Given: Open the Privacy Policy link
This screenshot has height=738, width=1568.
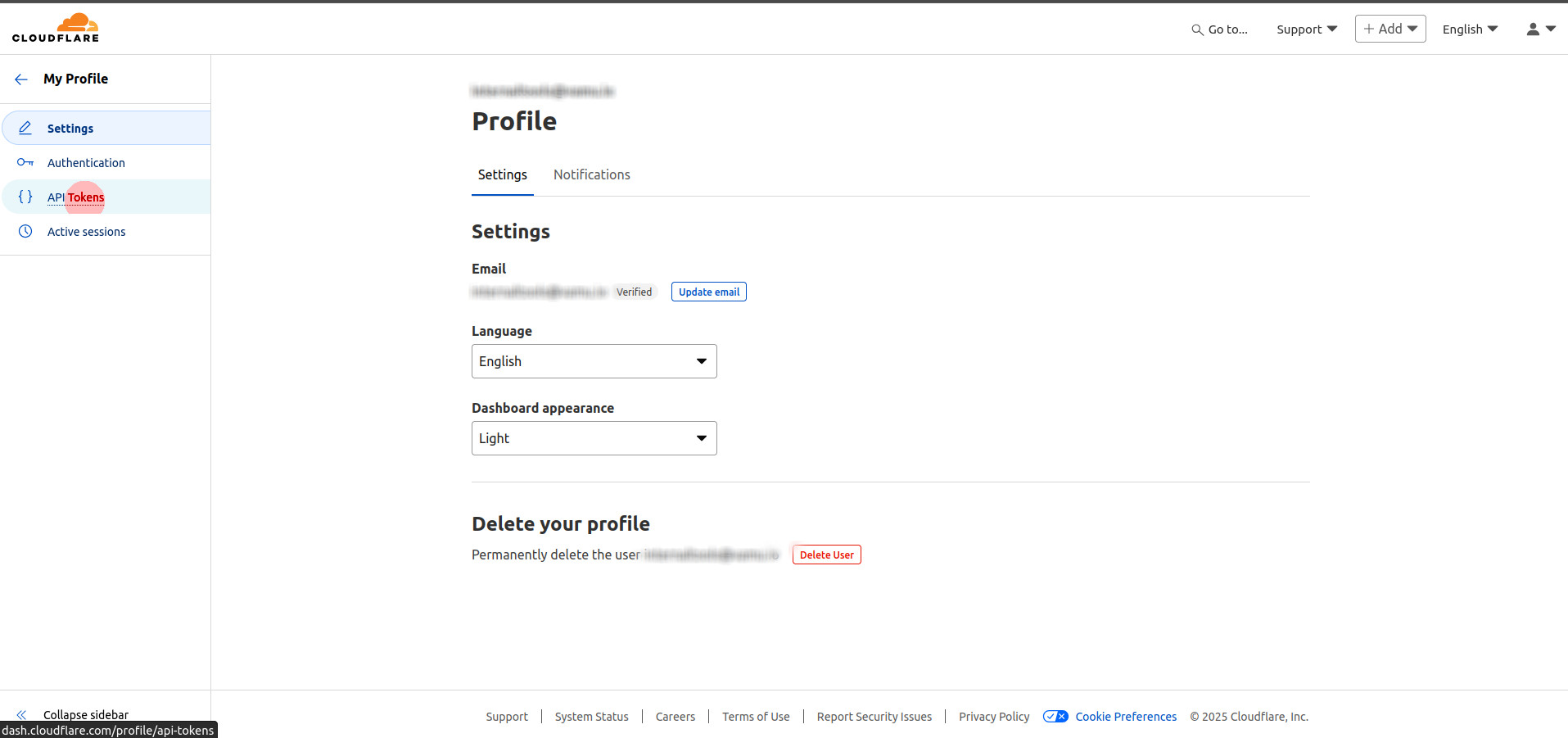Looking at the screenshot, I should [x=994, y=717].
